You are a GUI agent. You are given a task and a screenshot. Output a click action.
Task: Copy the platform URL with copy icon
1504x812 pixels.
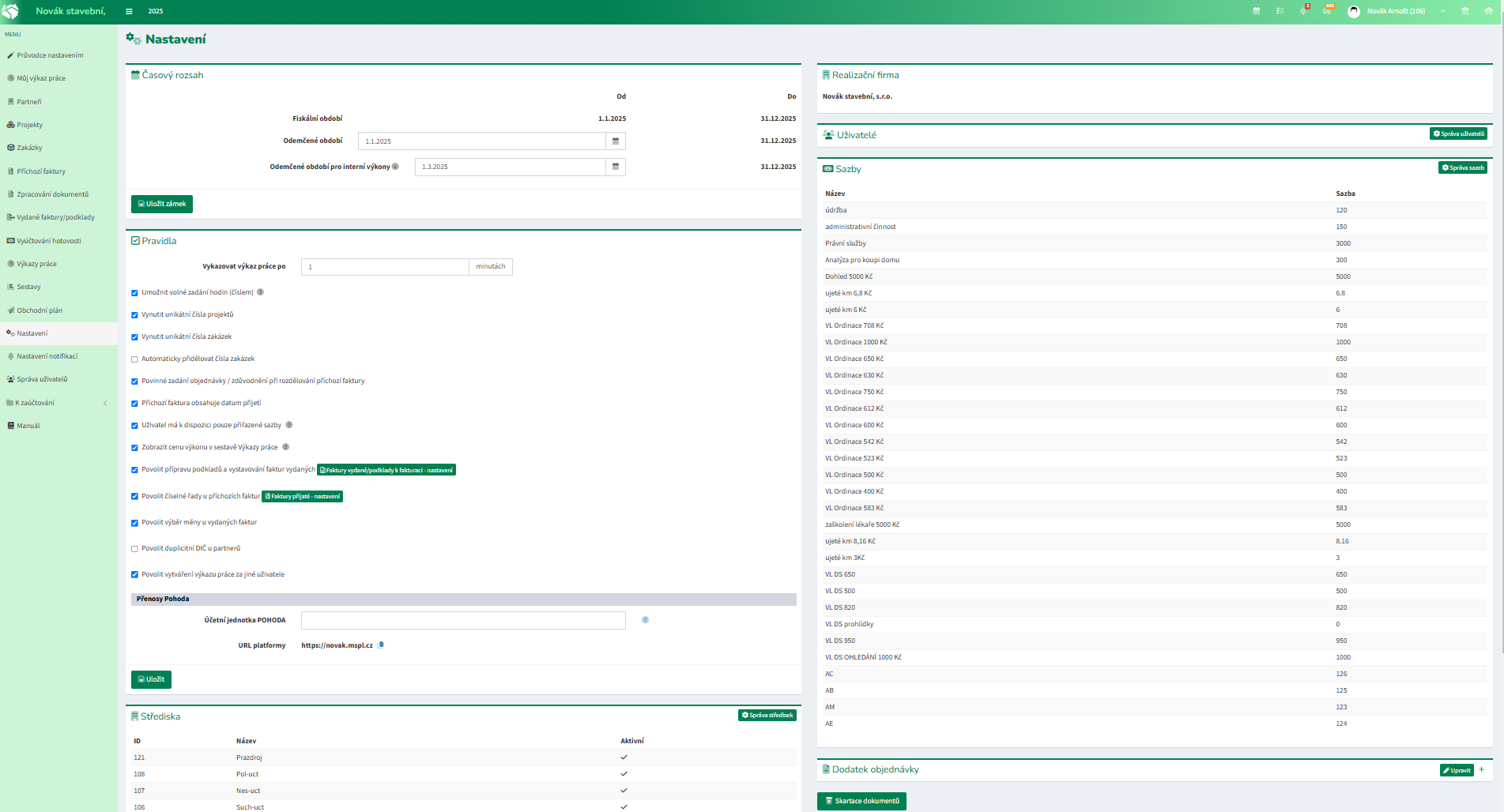coord(380,645)
